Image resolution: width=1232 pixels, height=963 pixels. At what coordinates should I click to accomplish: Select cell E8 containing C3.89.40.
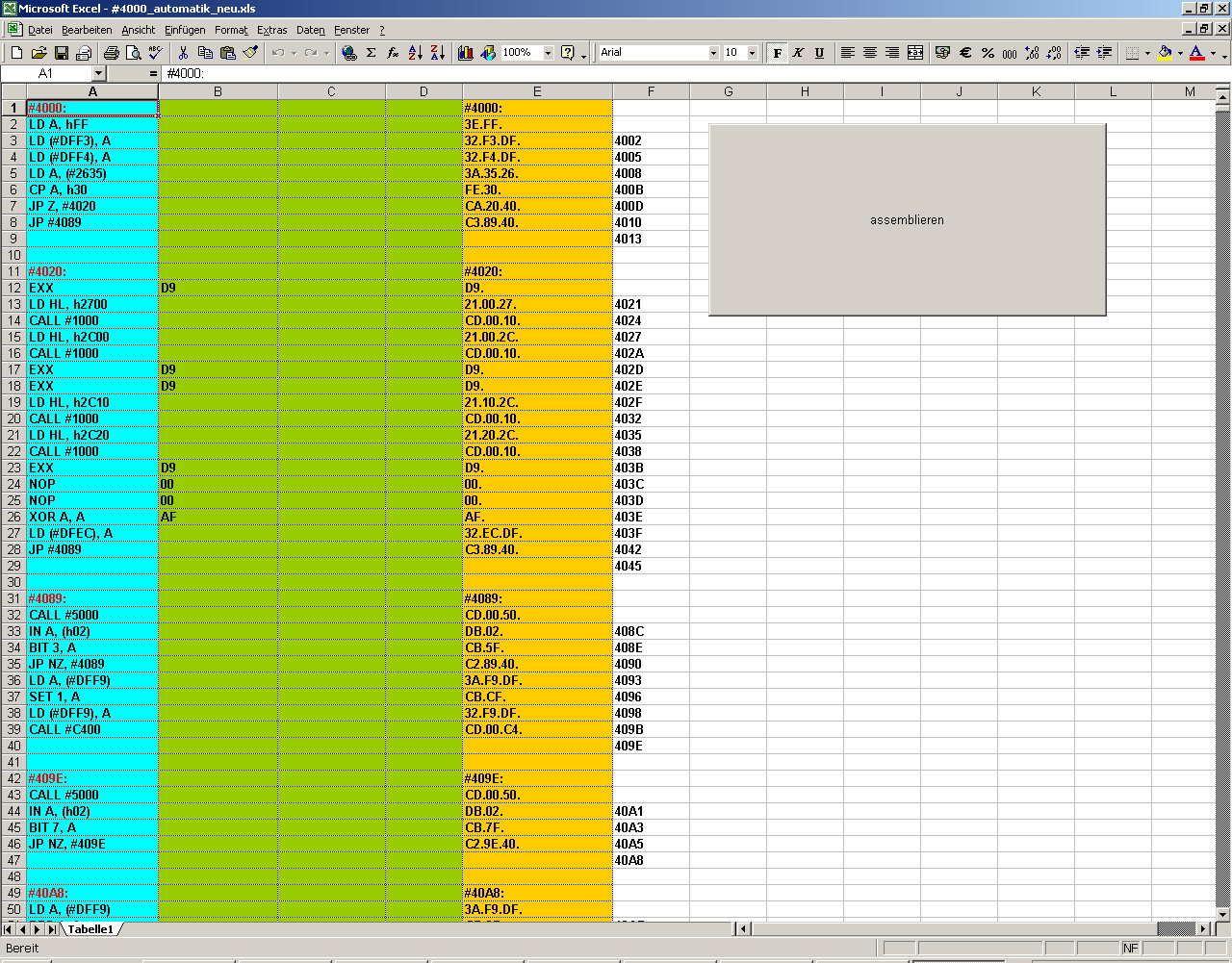tap(536, 222)
